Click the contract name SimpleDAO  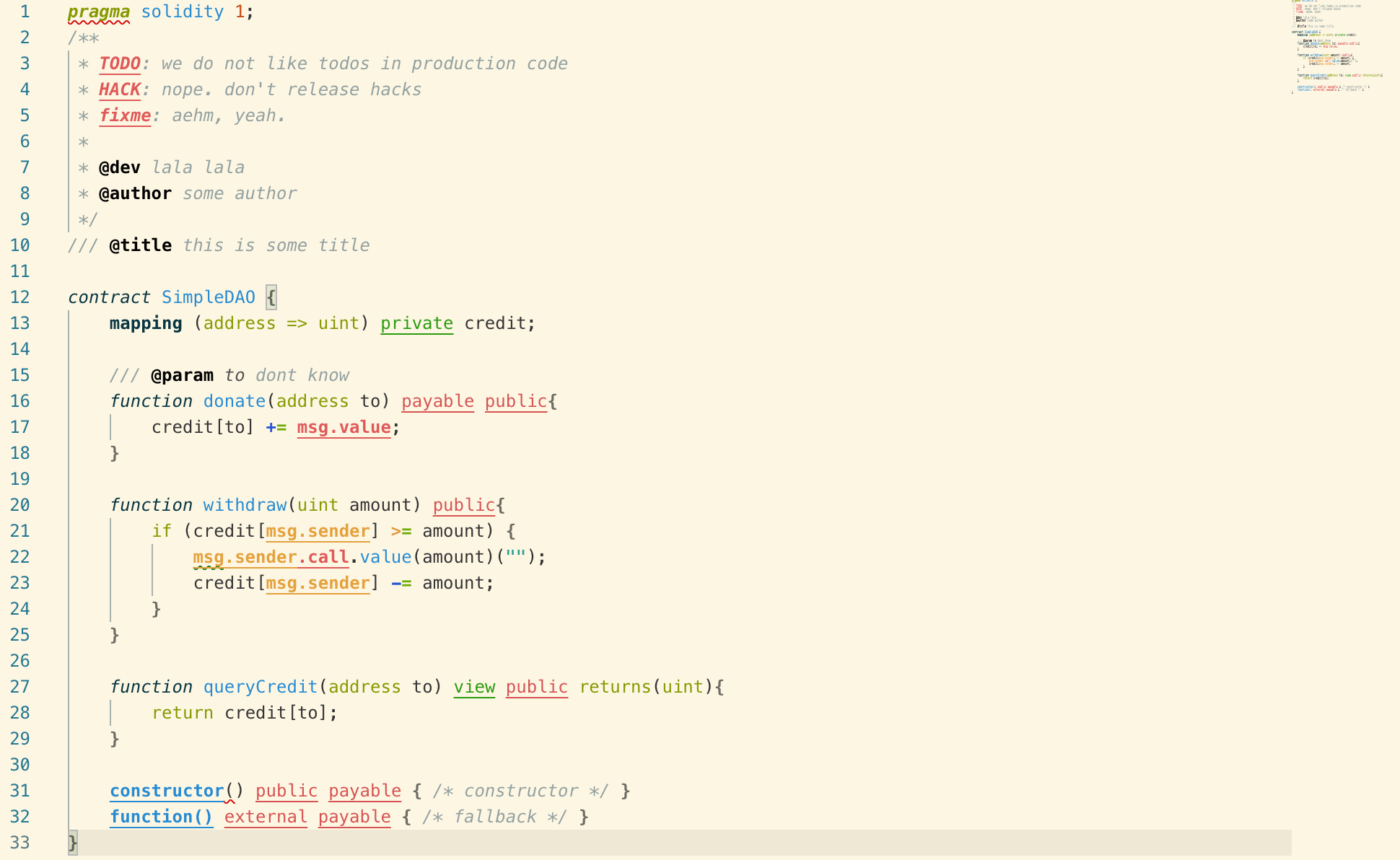click(209, 298)
